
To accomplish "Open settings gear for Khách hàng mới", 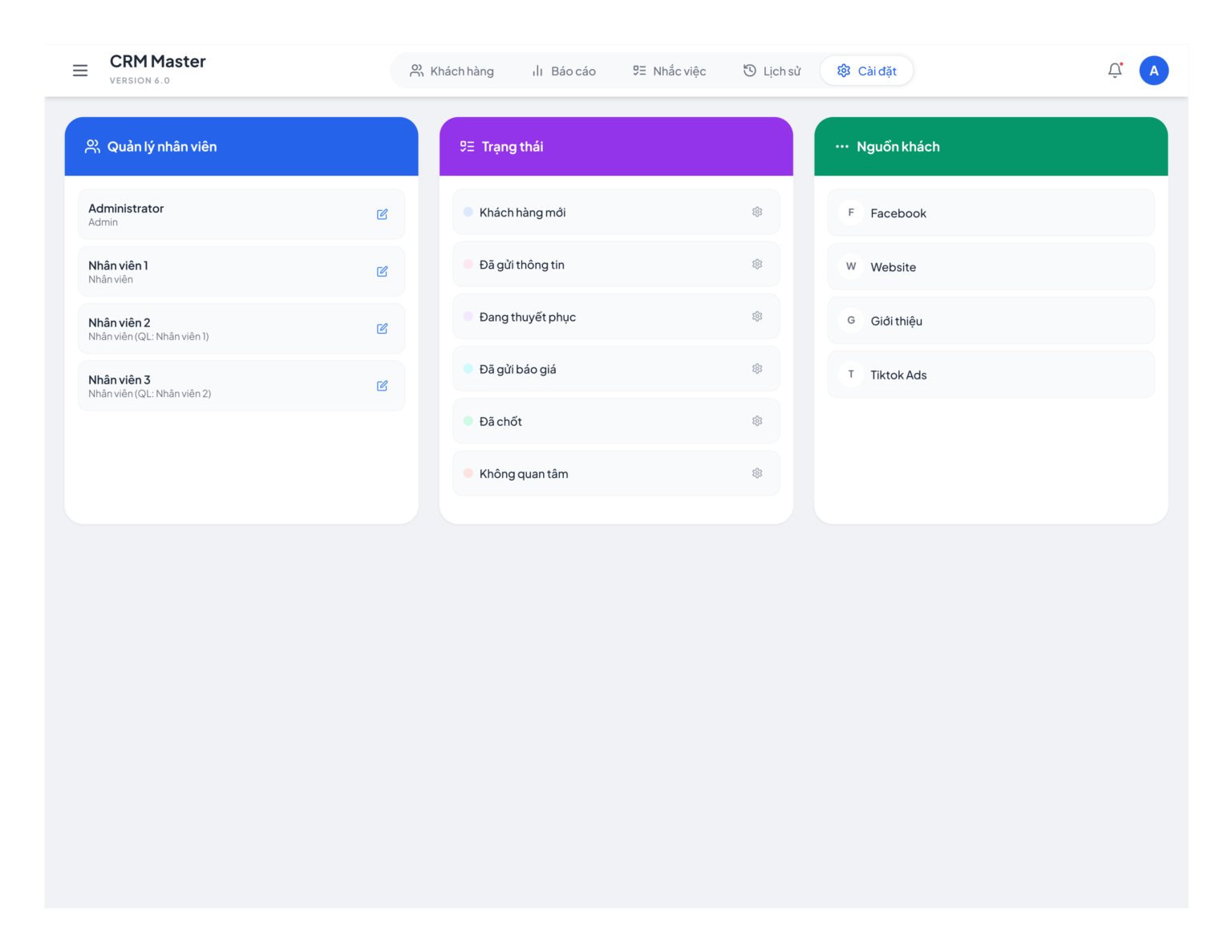I will [757, 212].
